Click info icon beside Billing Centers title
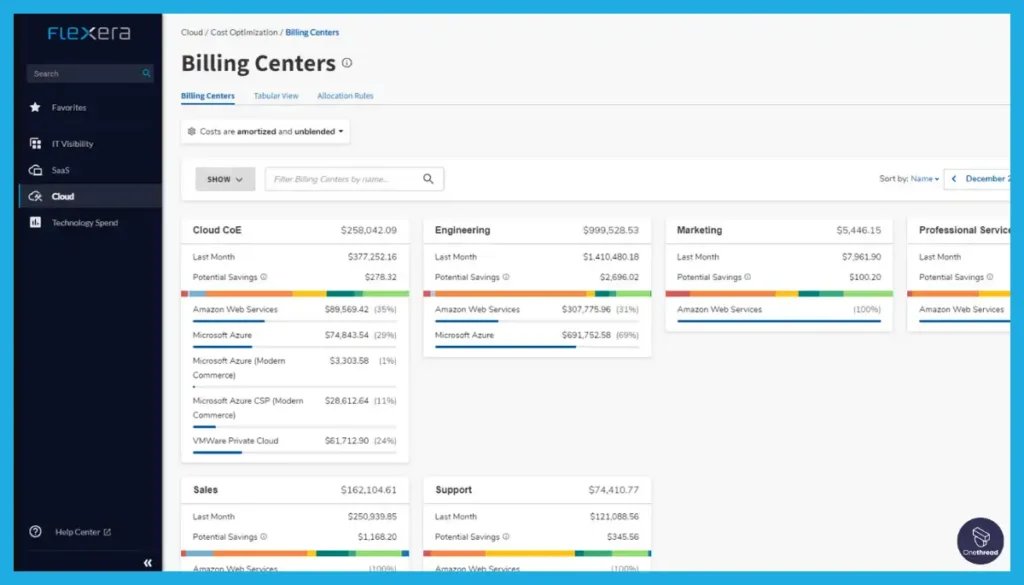Viewport: 1024px width, 585px height. click(x=347, y=63)
